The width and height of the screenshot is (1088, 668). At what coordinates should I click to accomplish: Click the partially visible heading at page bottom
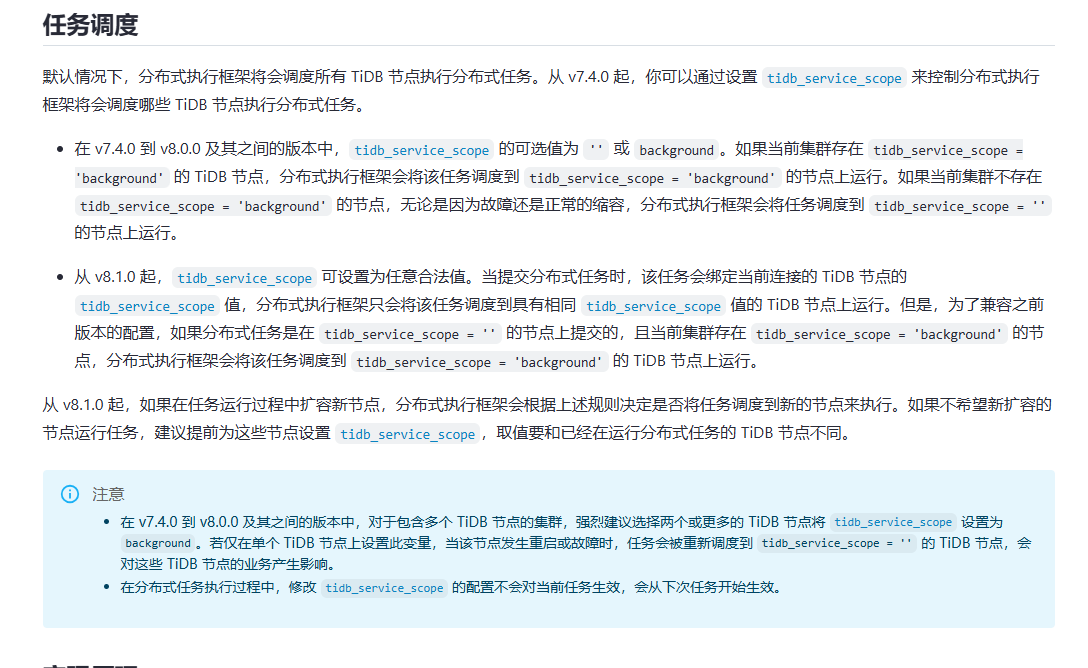click(x=90, y=665)
